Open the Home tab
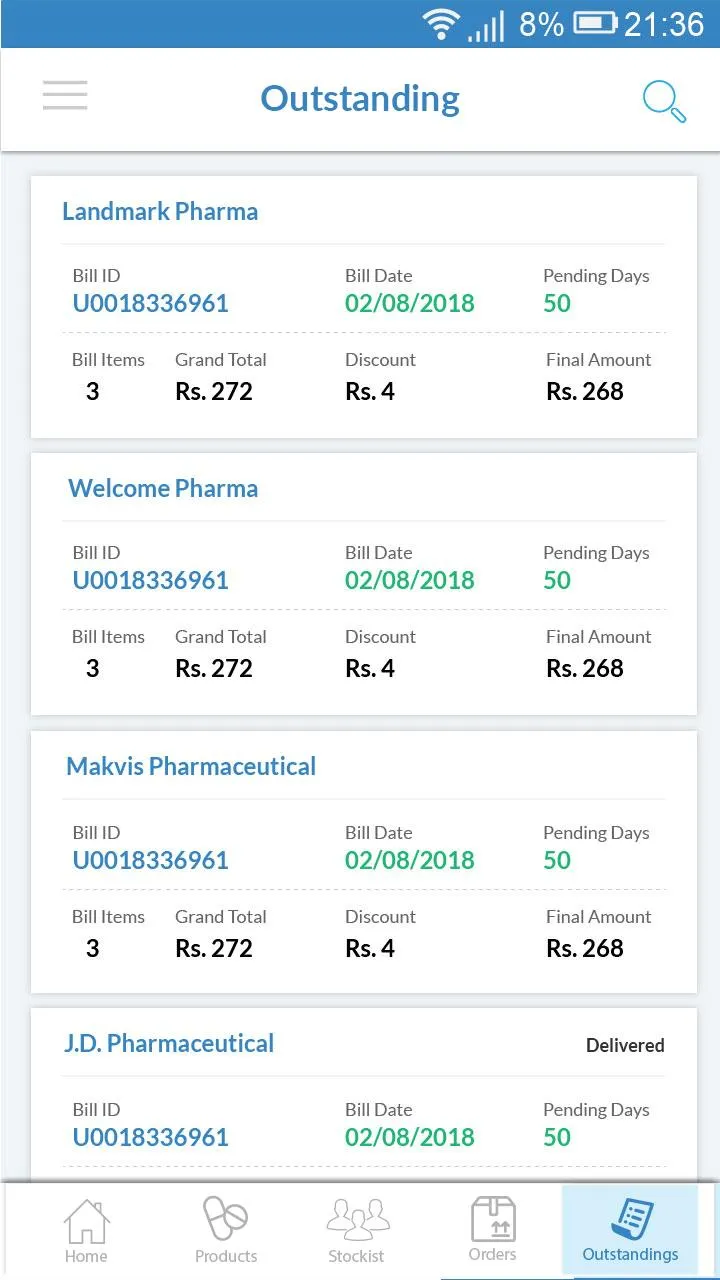Image resolution: width=720 pixels, height=1280 pixels. [x=86, y=1231]
